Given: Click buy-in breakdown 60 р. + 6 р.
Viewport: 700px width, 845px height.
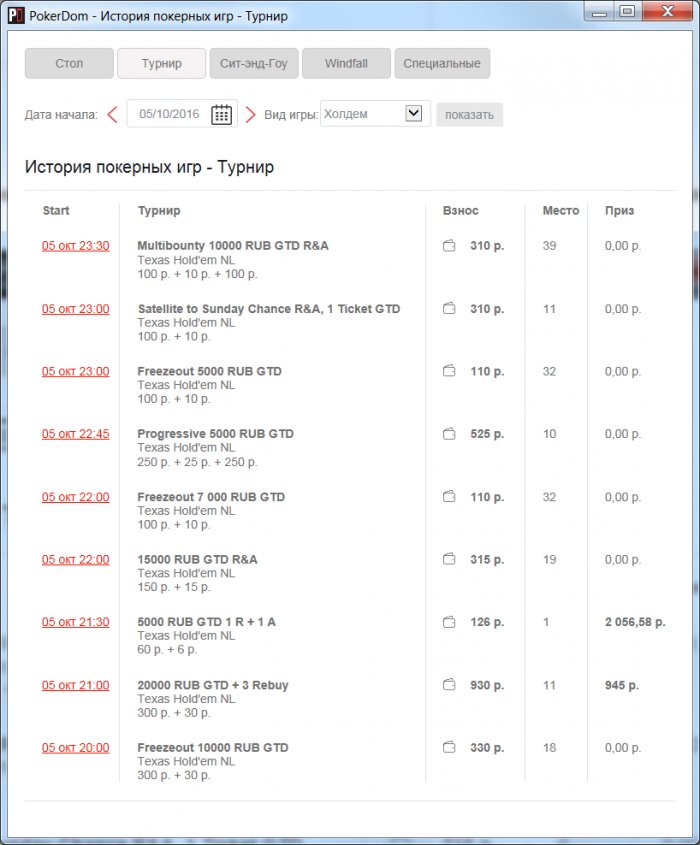Looking at the screenshot, I should [x=167, y=650].
